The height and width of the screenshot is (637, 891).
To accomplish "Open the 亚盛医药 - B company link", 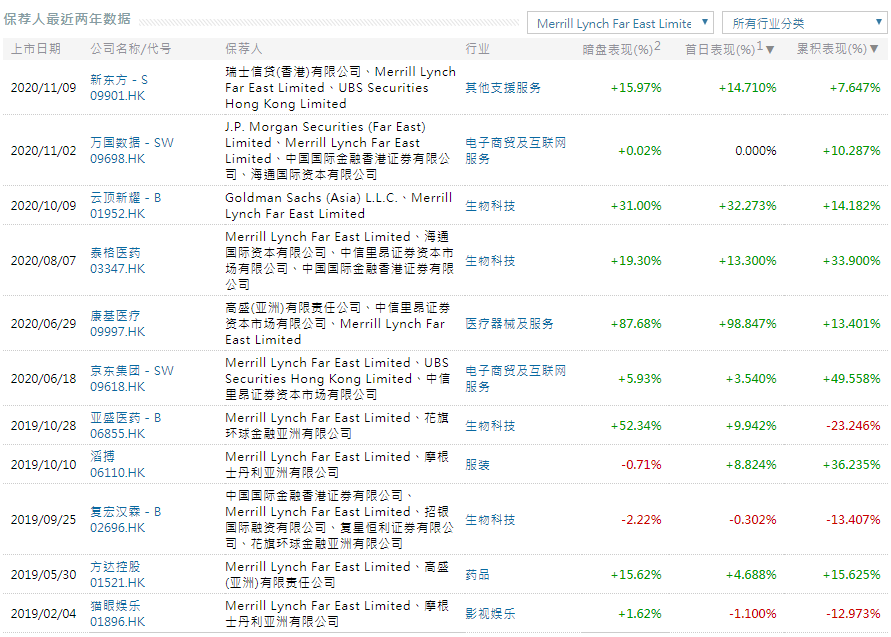I will [126, 418].
